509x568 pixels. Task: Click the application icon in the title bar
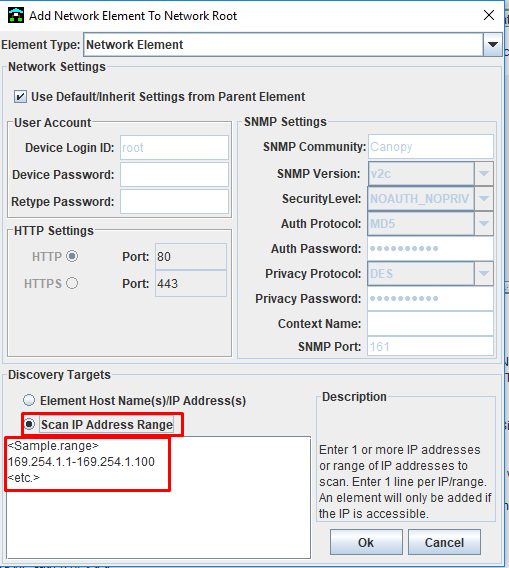click(x=16, y=16)
